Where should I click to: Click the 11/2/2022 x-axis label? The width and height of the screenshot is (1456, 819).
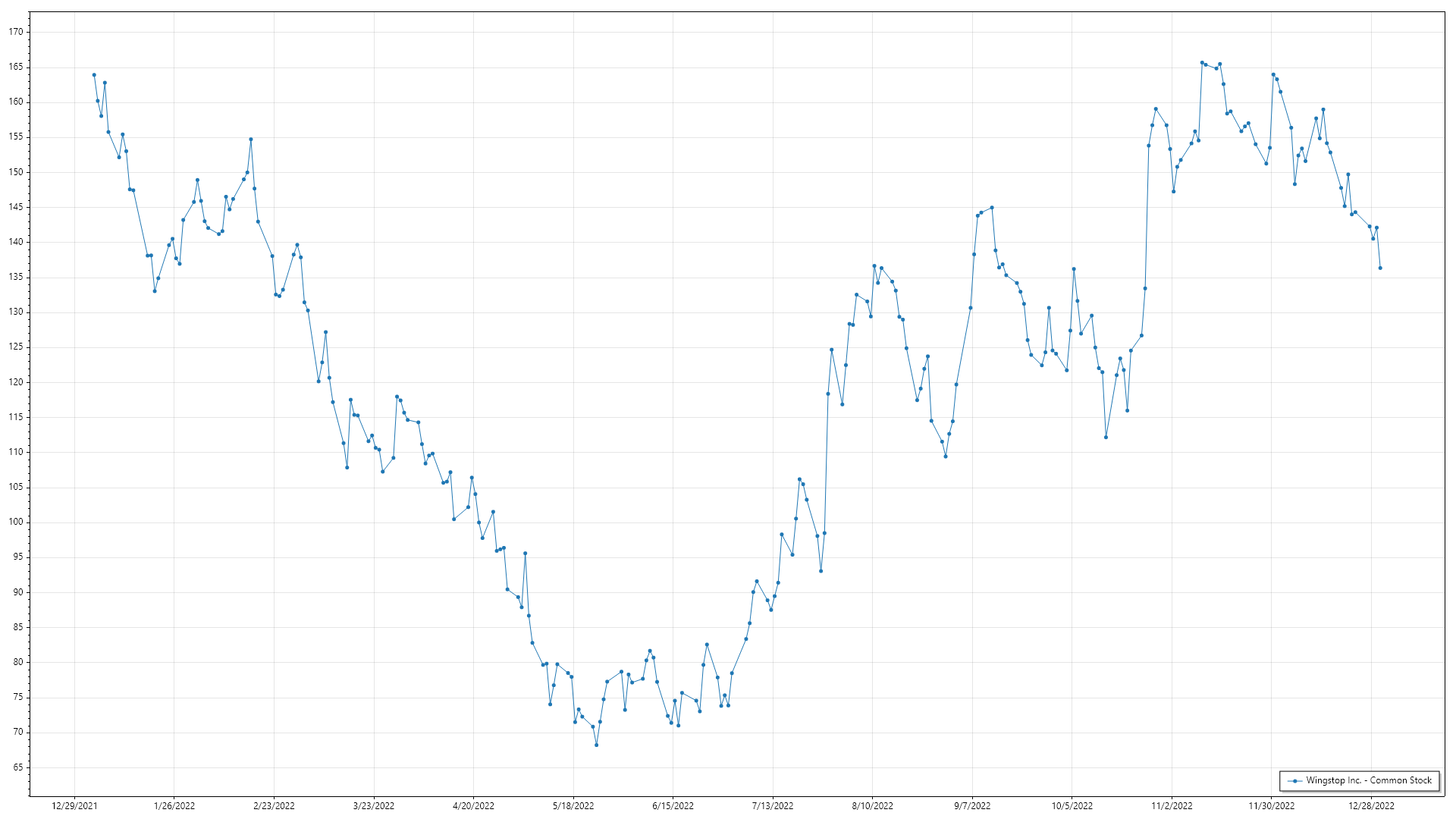1172,805
